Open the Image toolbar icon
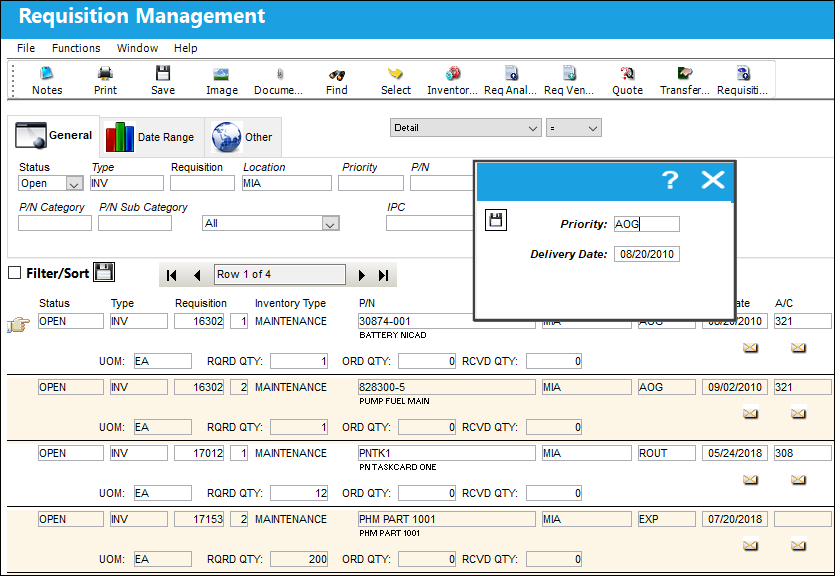Image resolution: width=835 pixels, height=576 pixels. click(222, 80)
